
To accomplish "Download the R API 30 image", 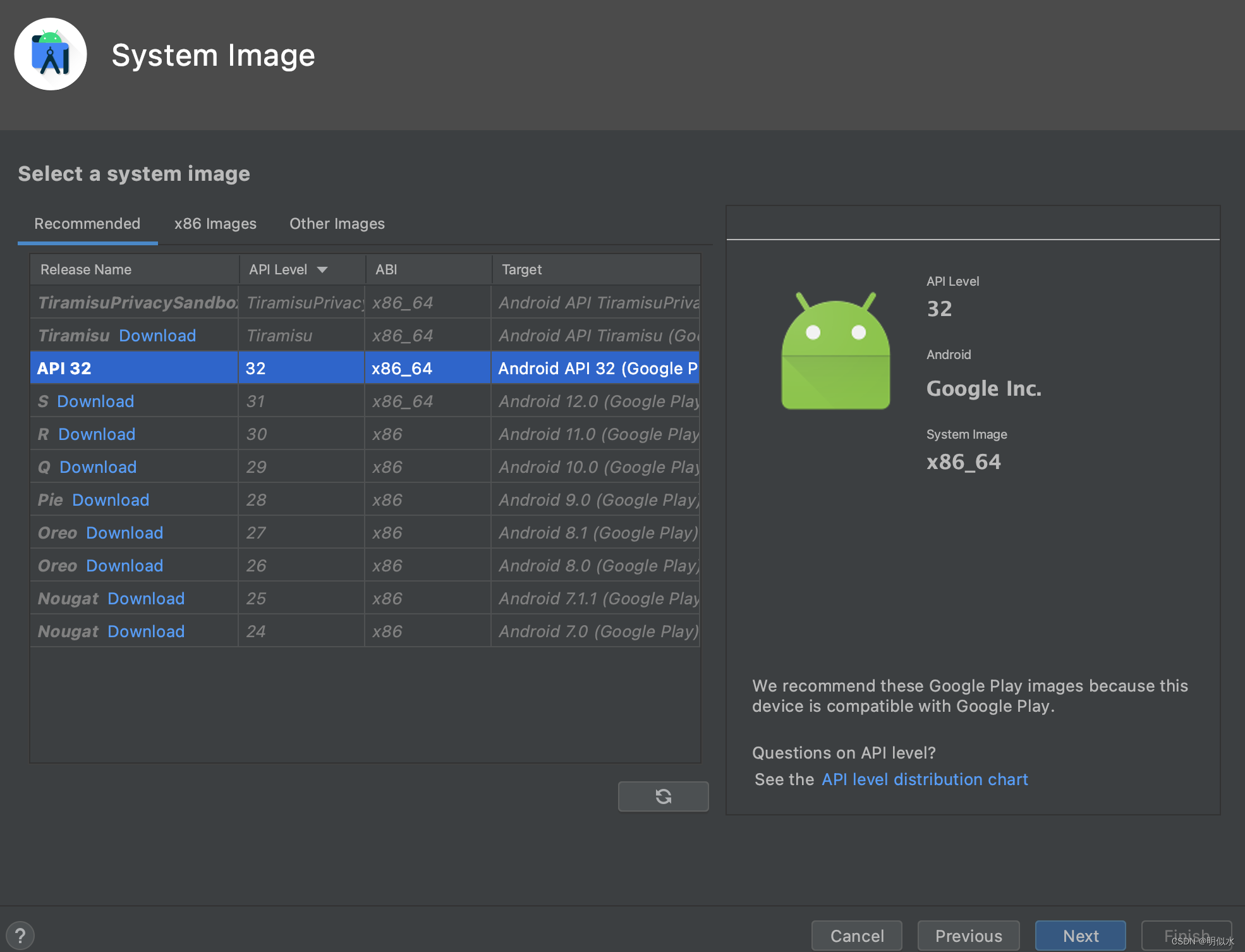I will [x=97, y=434].
